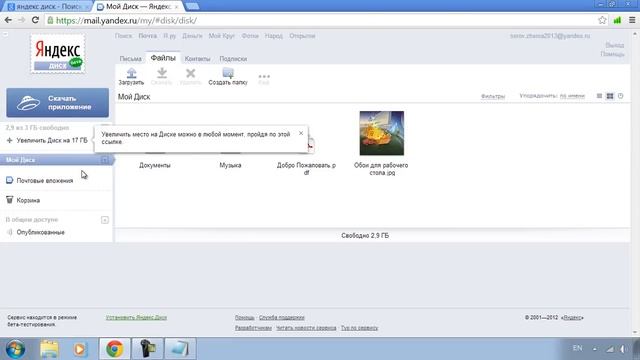Image resolution: width=640 pixels, height=360 pixels.
Task: Open Windows Media Player from taskbar
Action: (80, 349)
